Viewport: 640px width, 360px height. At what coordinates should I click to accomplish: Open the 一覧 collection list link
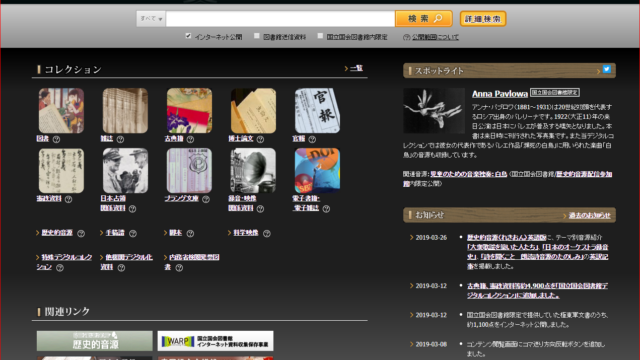click(x=356, y=68)
